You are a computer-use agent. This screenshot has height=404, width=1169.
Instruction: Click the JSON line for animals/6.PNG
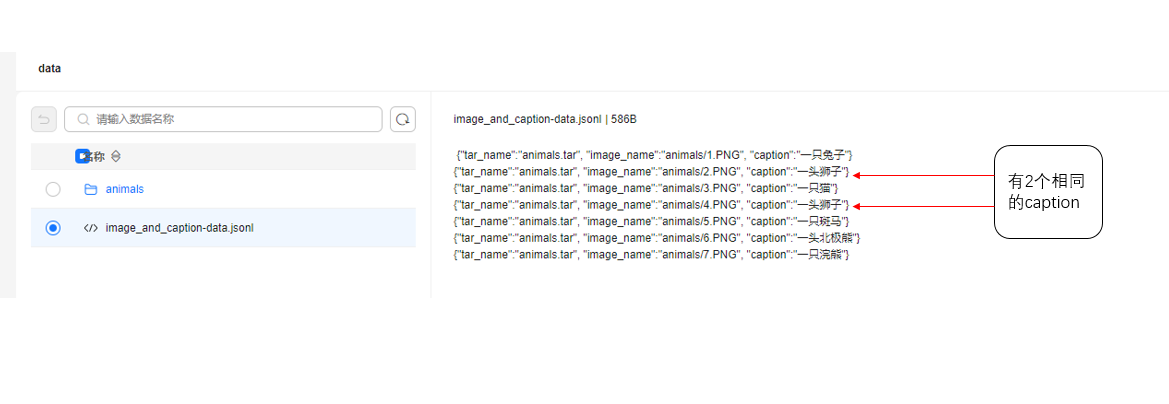click(x=658, y=238)
